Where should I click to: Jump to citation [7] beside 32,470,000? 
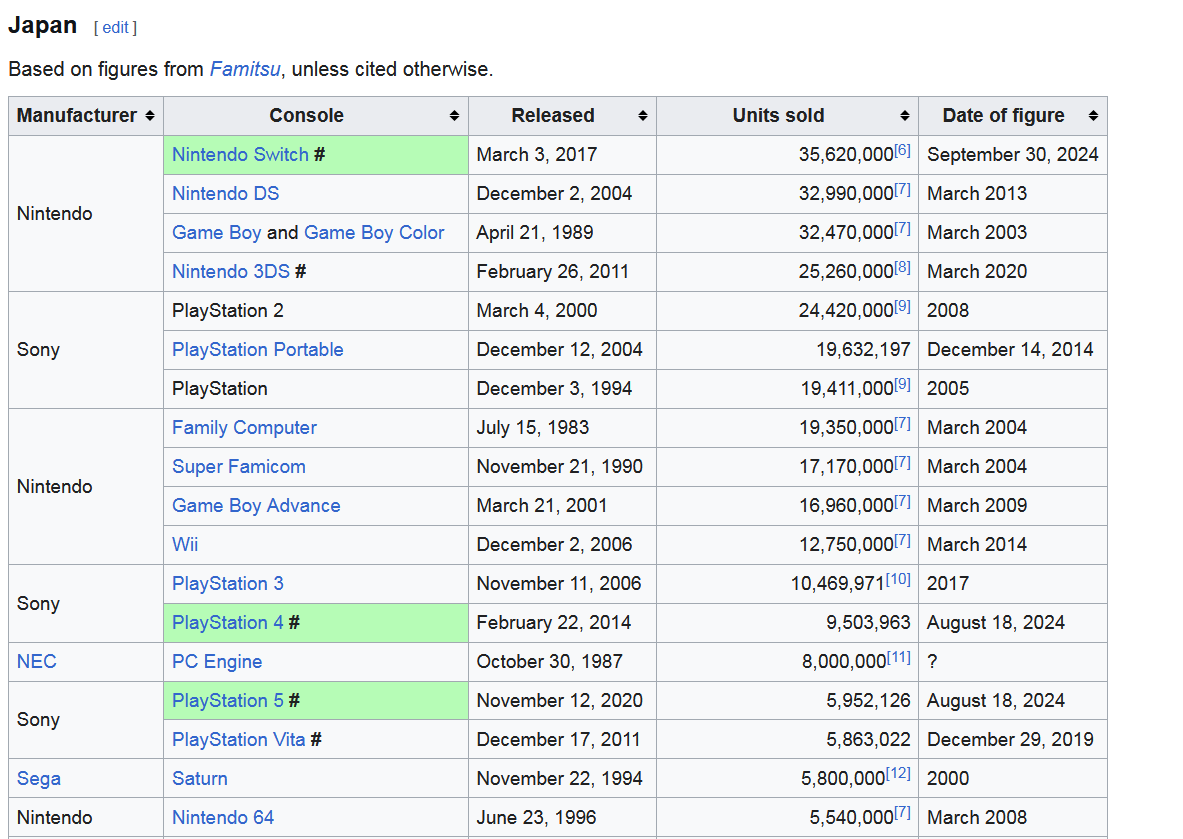coord(902,229)
